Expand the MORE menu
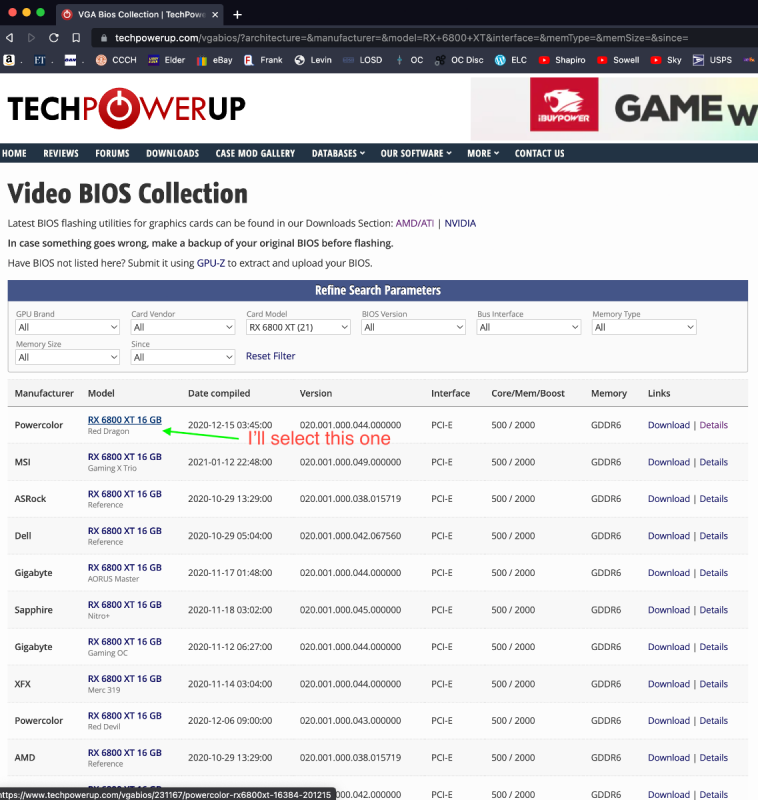The height and width of the screenshot is (800, 758). (x=483, y=153)
